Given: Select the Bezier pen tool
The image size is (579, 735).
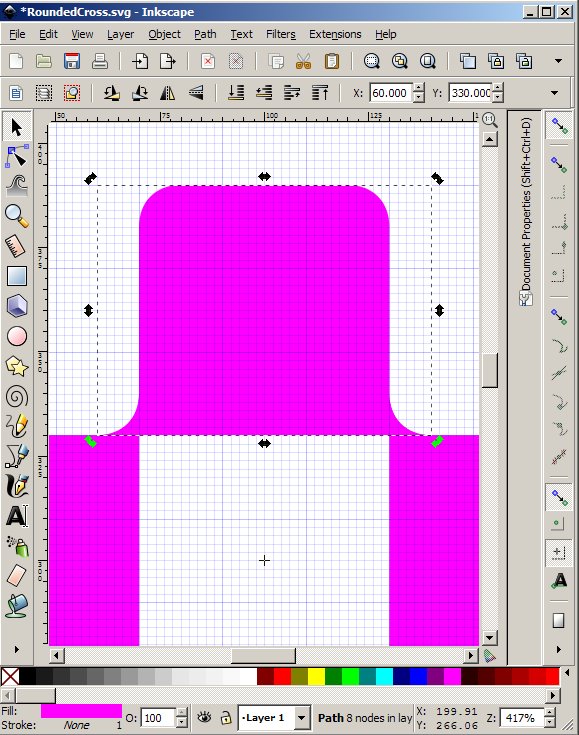Looking at the screenshot, I should pos(17,456).
